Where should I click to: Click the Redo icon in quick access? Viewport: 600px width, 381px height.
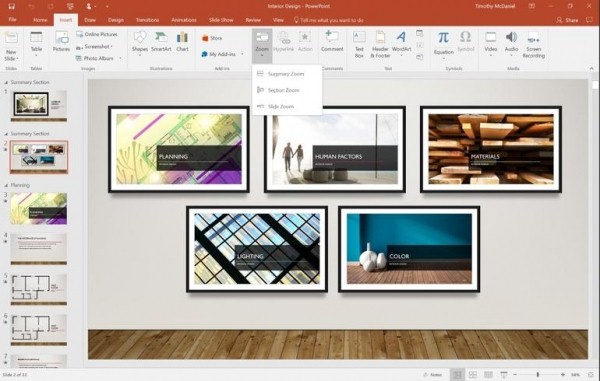coord(51,7)
